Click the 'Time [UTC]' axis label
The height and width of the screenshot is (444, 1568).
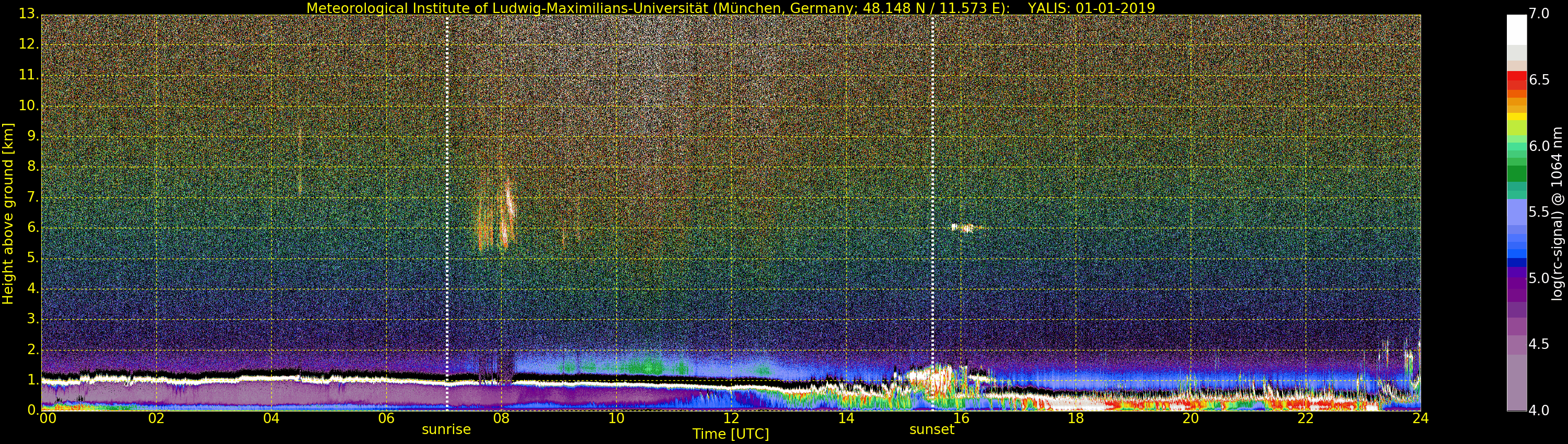[731, 434]
